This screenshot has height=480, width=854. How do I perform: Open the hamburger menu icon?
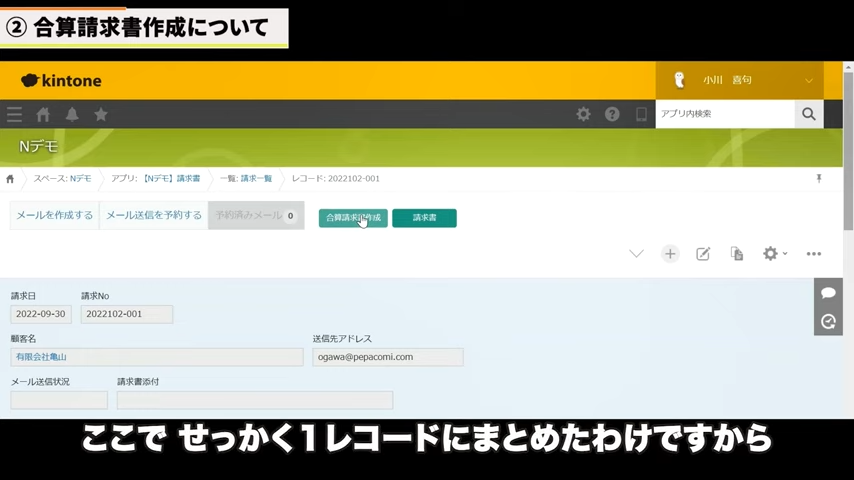coord(14,114)
